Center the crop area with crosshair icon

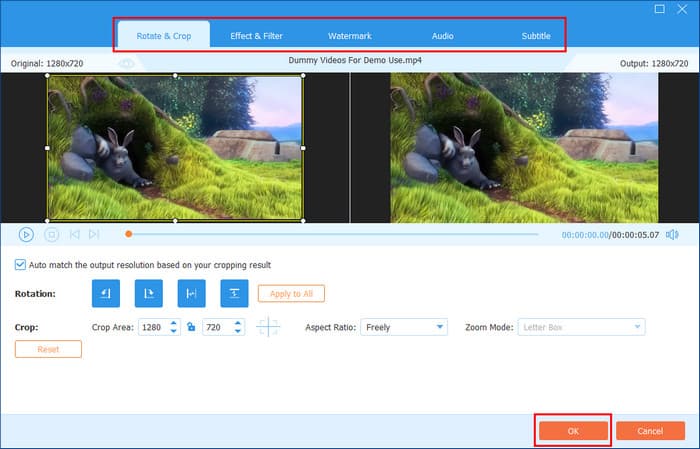click(268, 327)
